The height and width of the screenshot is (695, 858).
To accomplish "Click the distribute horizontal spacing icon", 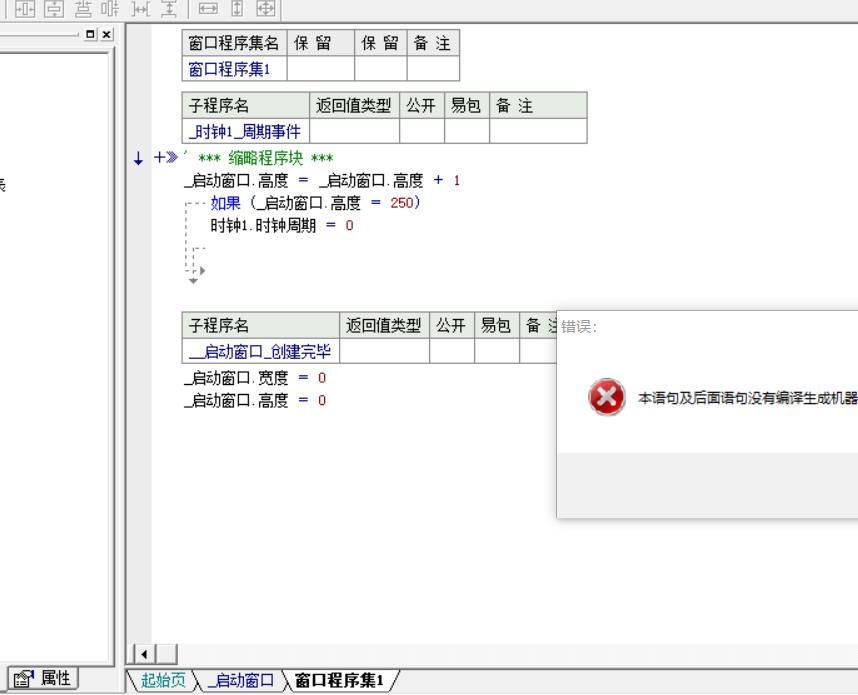I will pyautogui.click(x=141, y=8).
